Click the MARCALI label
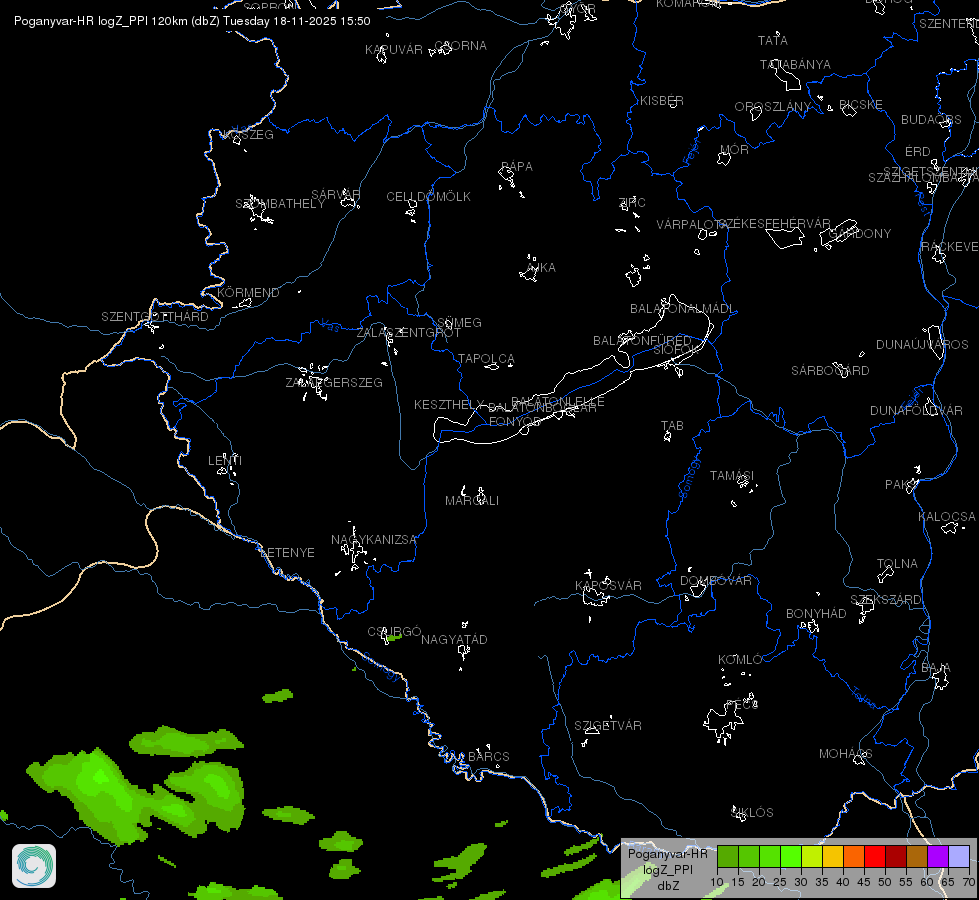The height and width of the screenshot is (900, 979). click(472, 501)
